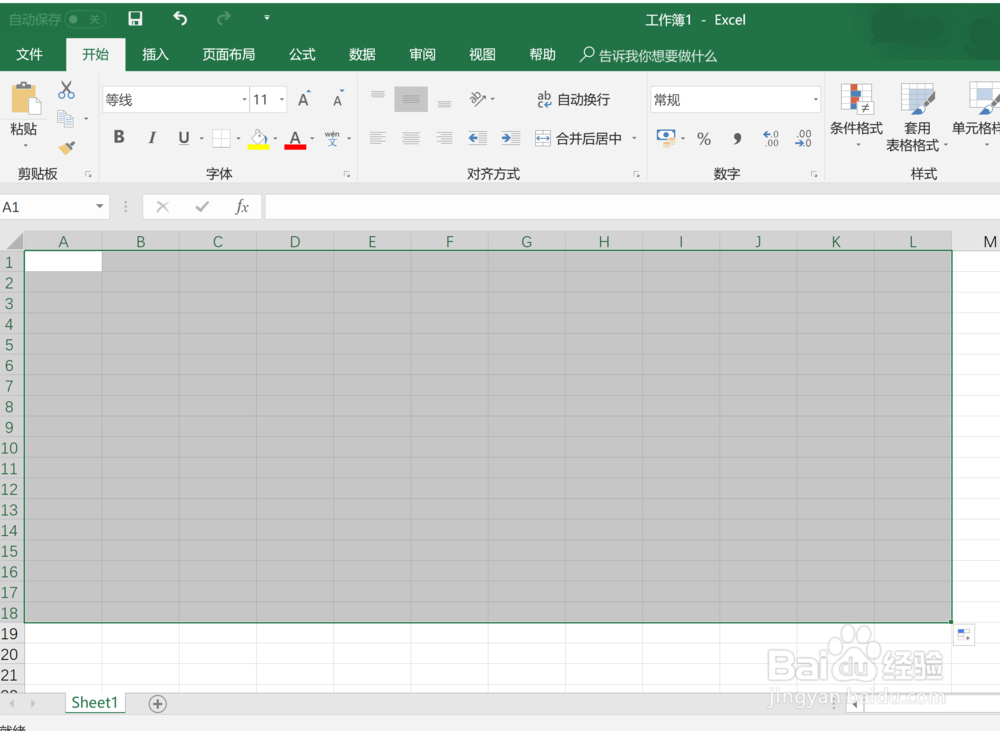Viewport: 1000px width, 731px height.
Task: Expand the 粘贴 paste options arrow
Action: click(x=26, y=146)
